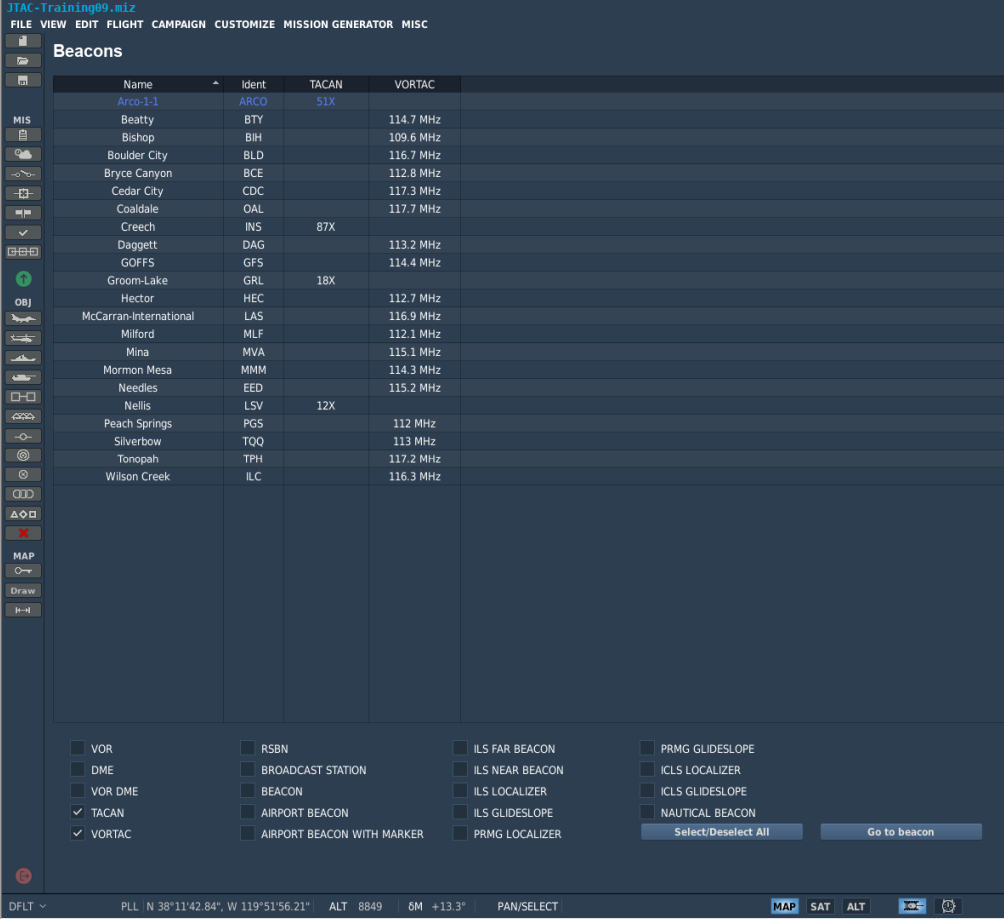The height and width of the screenshot is (919, 1004).
Task: Click the bridge-shaped icon in OBJ section
Action: pyautogui.click(x=23, y=416)
